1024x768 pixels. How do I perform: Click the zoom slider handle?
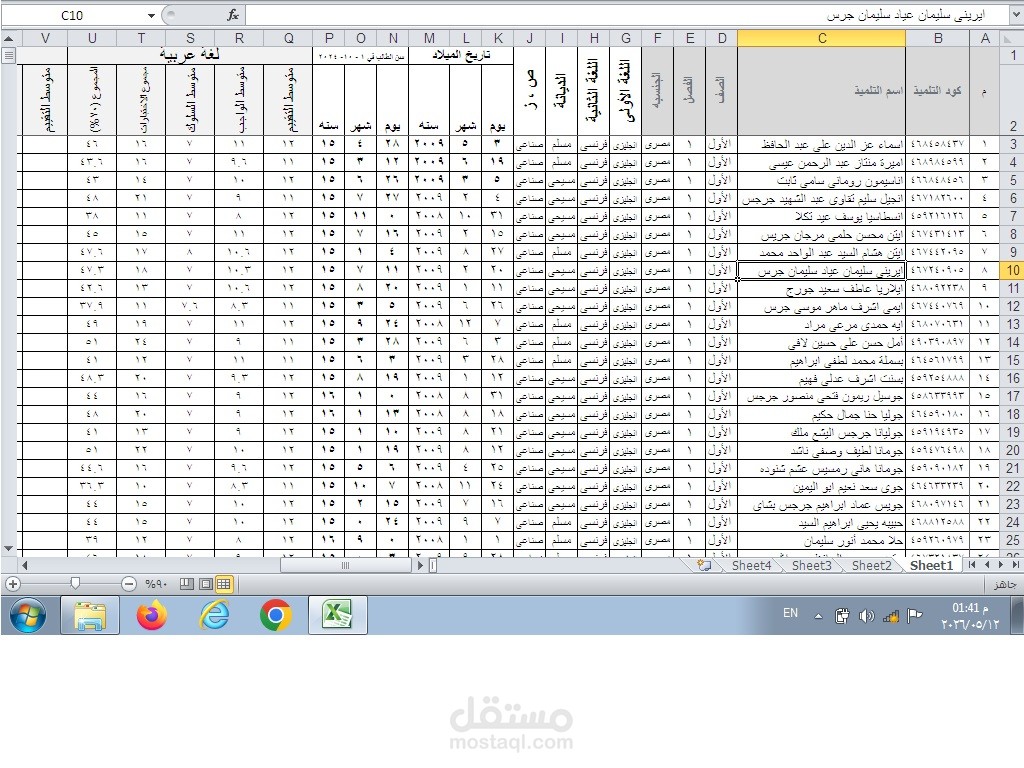[75, 583]
